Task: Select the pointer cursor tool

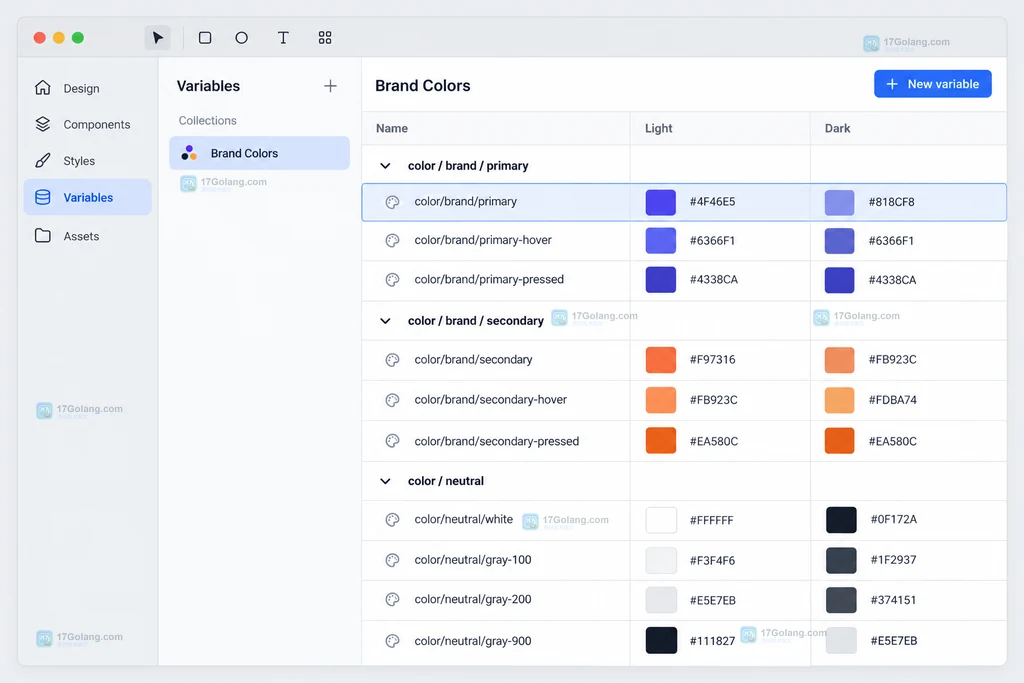Action: coord(157,38)
